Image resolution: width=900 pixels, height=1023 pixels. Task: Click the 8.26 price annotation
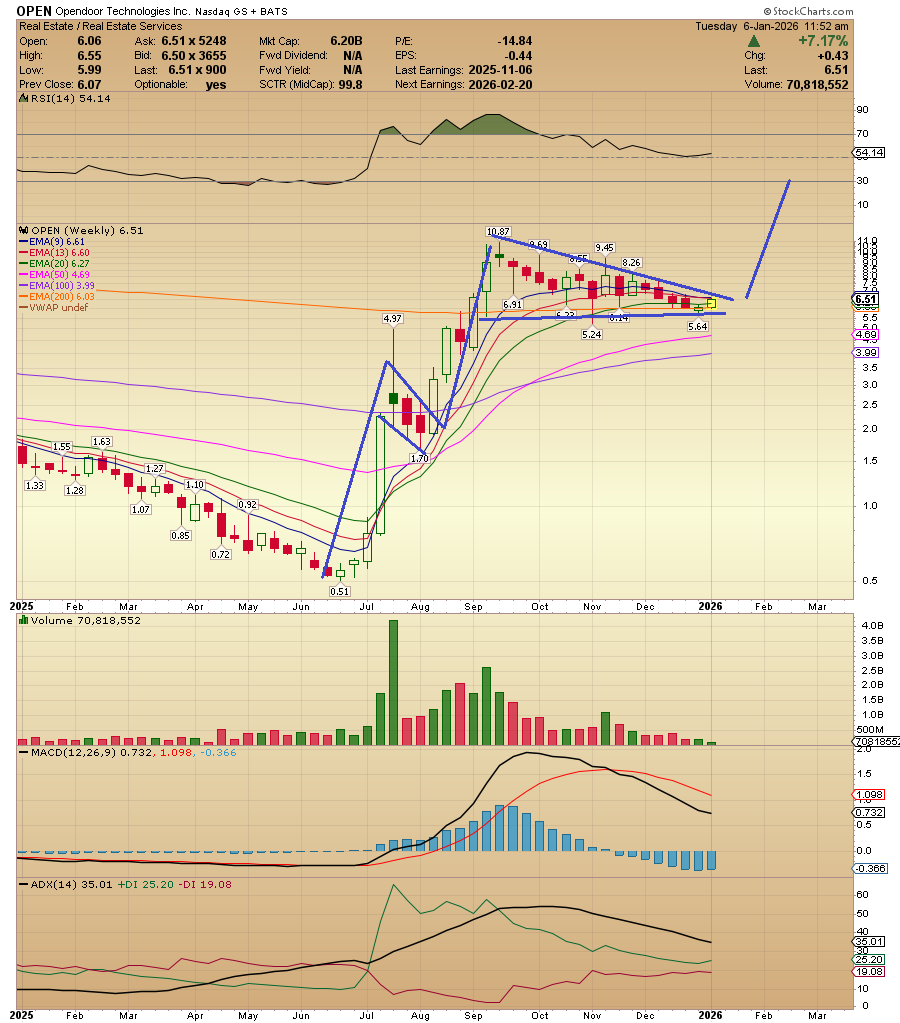[x=631, y=262]
